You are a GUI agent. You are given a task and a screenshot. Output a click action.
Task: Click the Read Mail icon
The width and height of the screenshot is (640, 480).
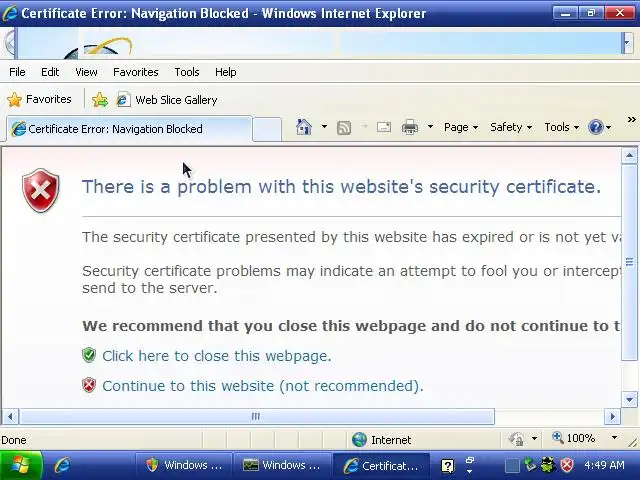point(384,127)
